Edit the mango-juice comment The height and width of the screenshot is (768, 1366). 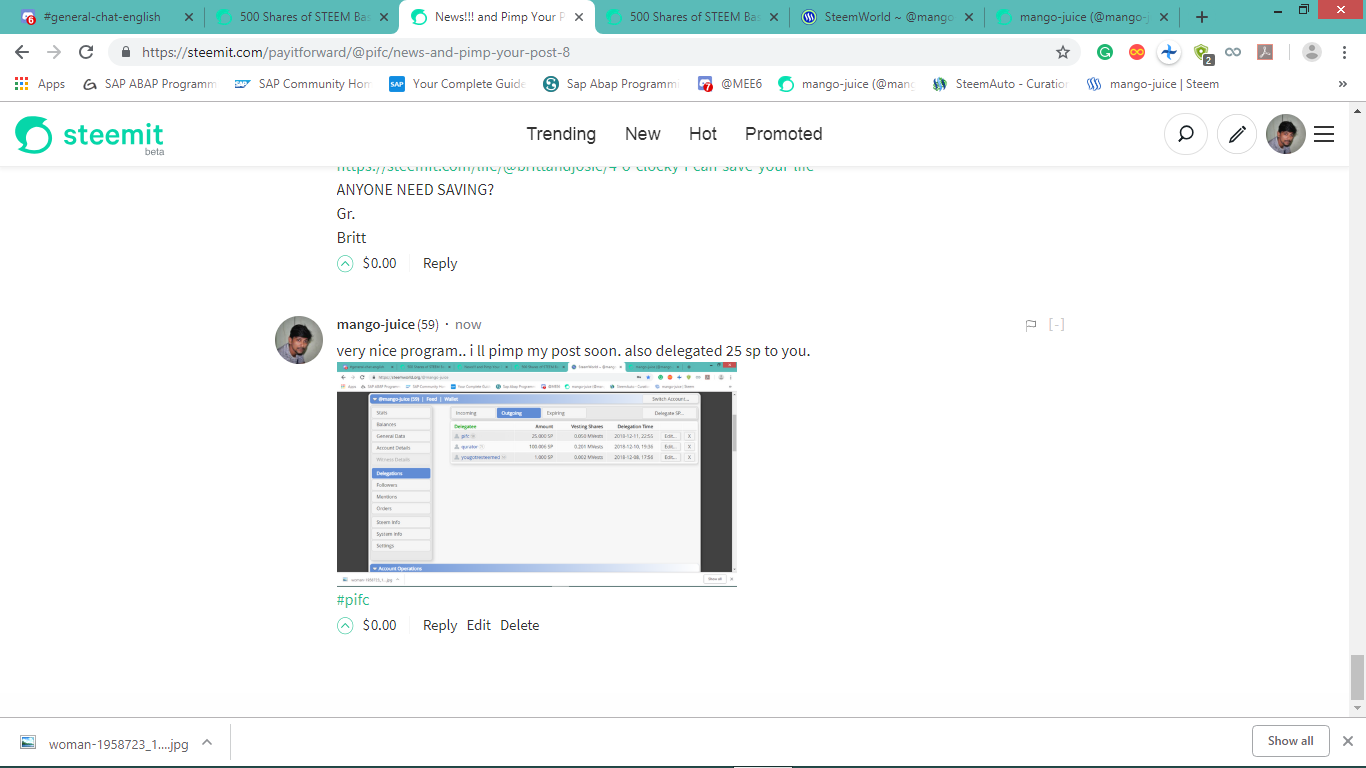tap(479, 626)
